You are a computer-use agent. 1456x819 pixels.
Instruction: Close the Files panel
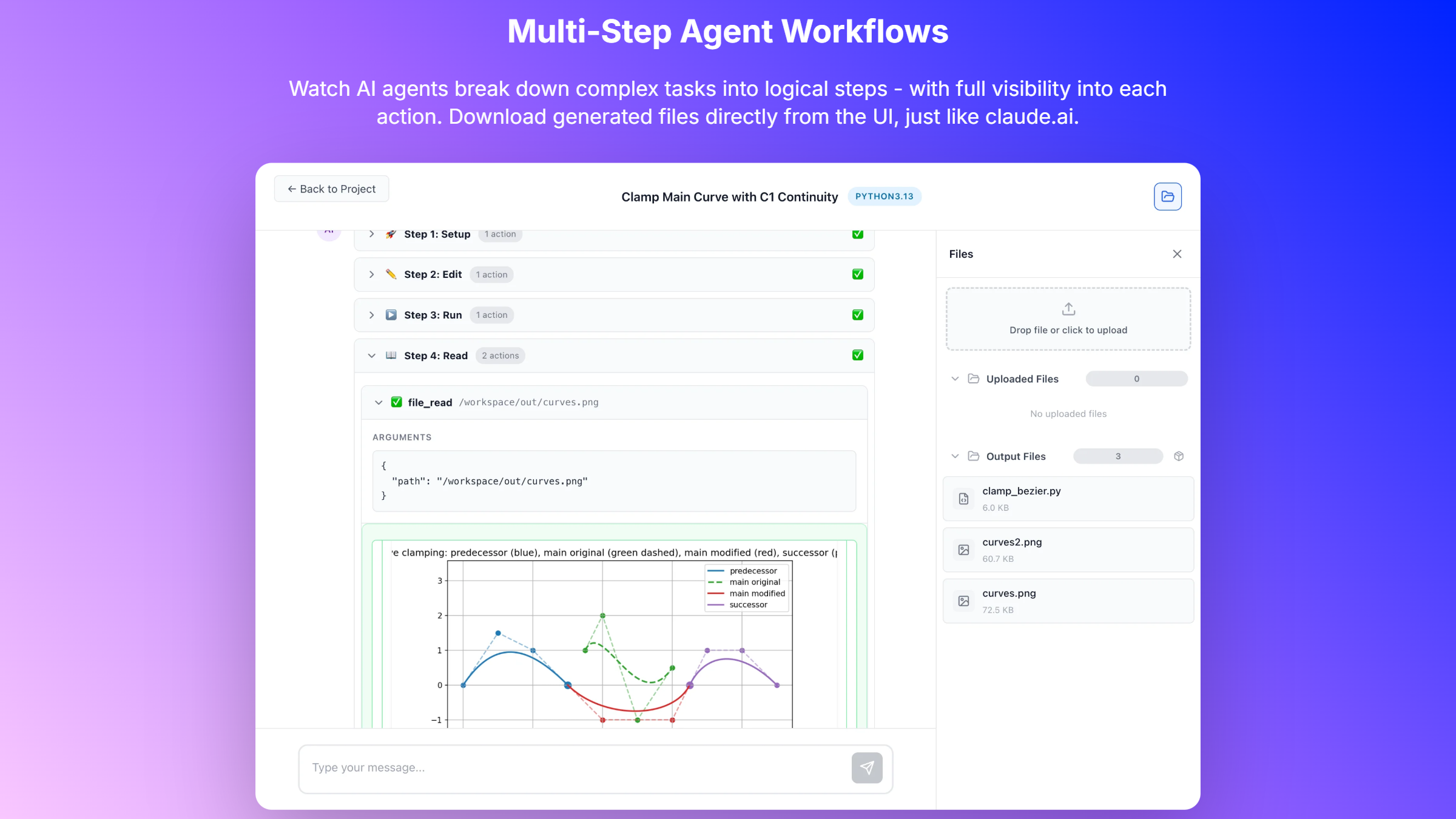pyautogui.click(x=1177, y=254)
